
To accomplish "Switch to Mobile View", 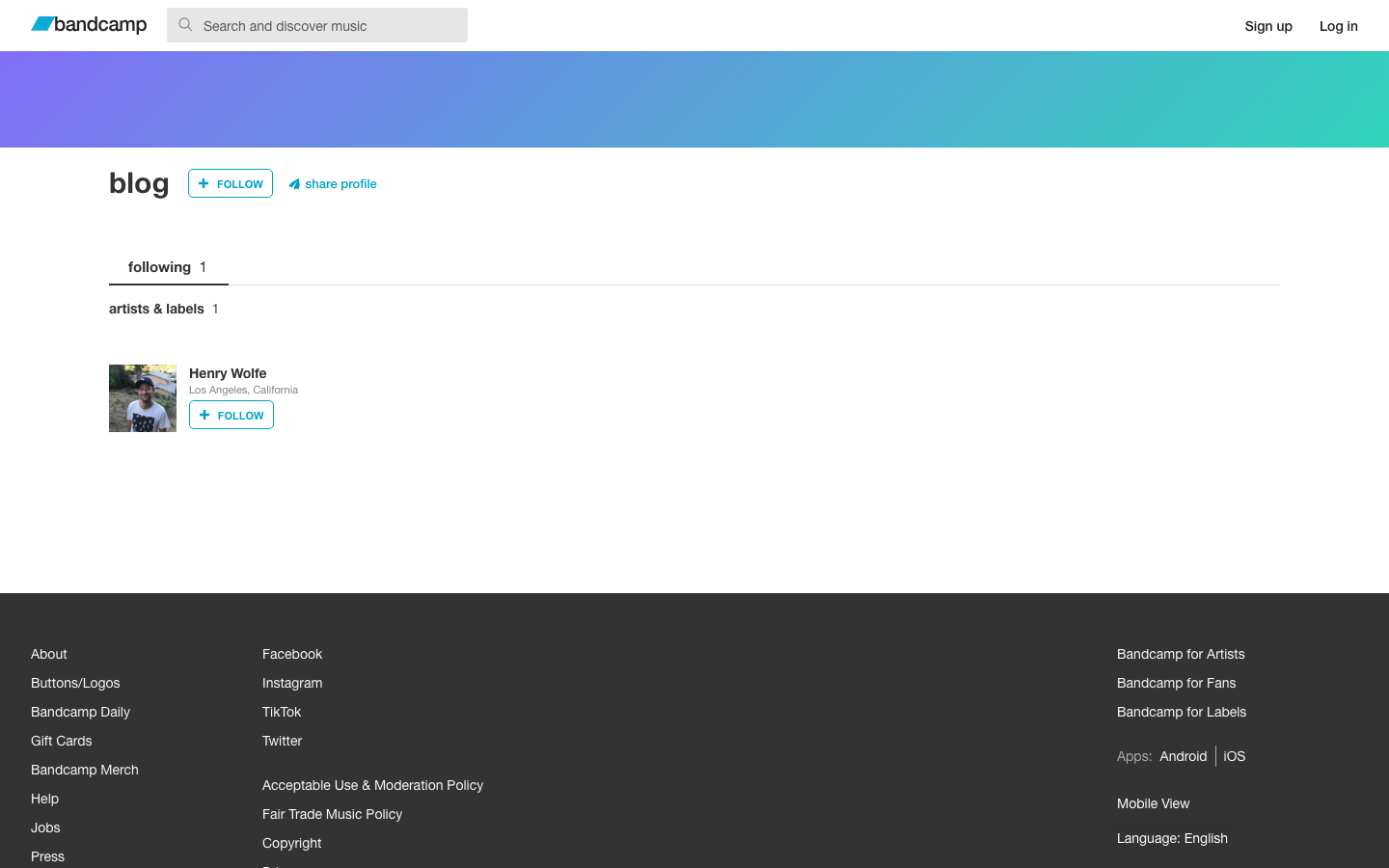I will [1153, 803].
